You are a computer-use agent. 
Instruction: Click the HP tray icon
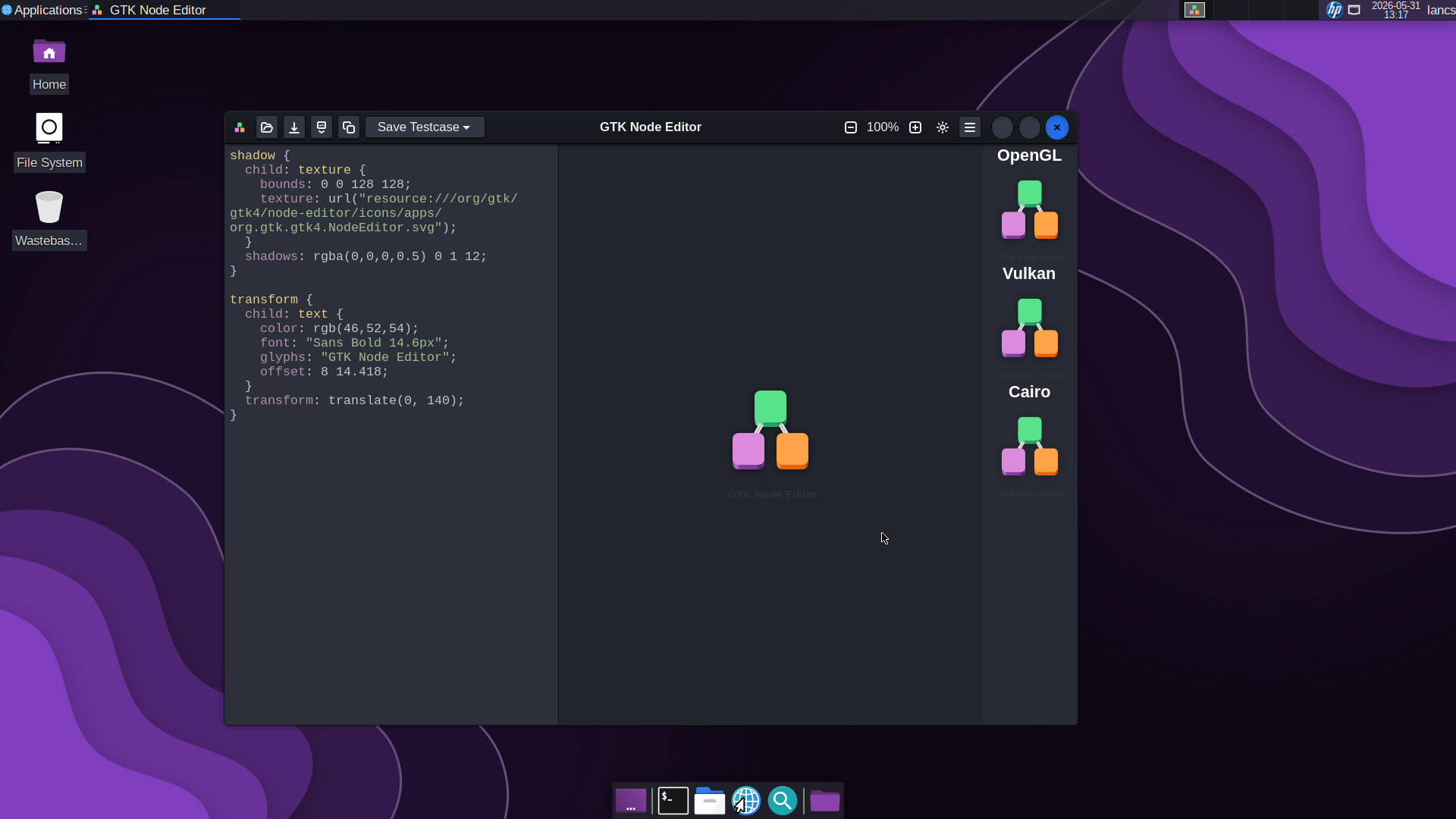[x=1334, y=10]
